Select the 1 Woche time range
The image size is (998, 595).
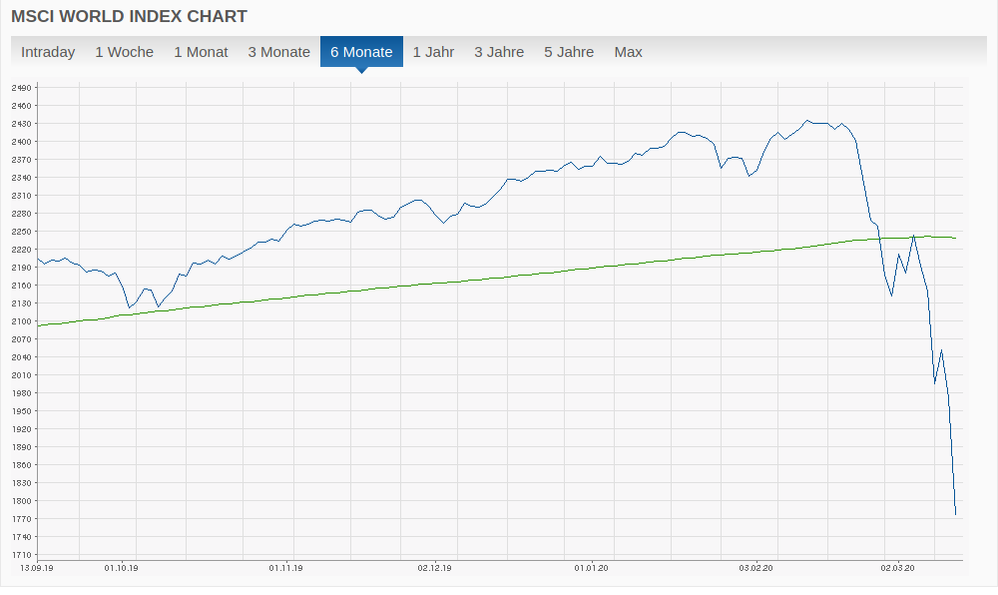124,52
